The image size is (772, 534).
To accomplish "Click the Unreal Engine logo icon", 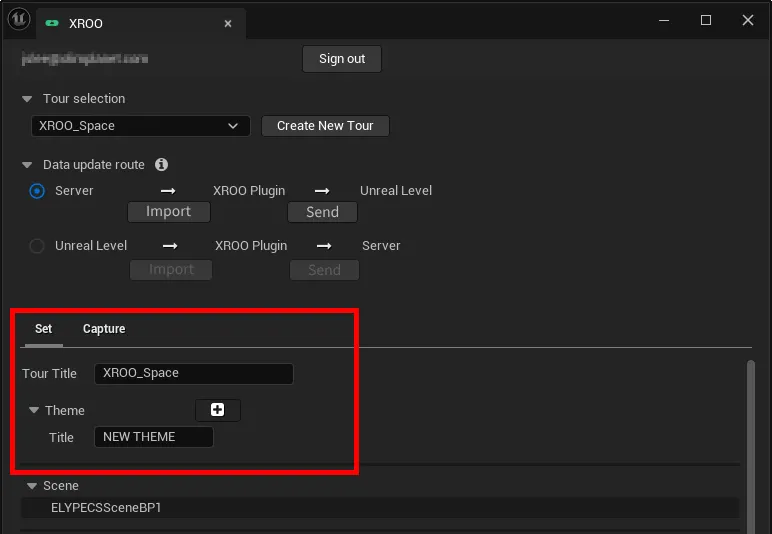I will (x=19, y=19).
